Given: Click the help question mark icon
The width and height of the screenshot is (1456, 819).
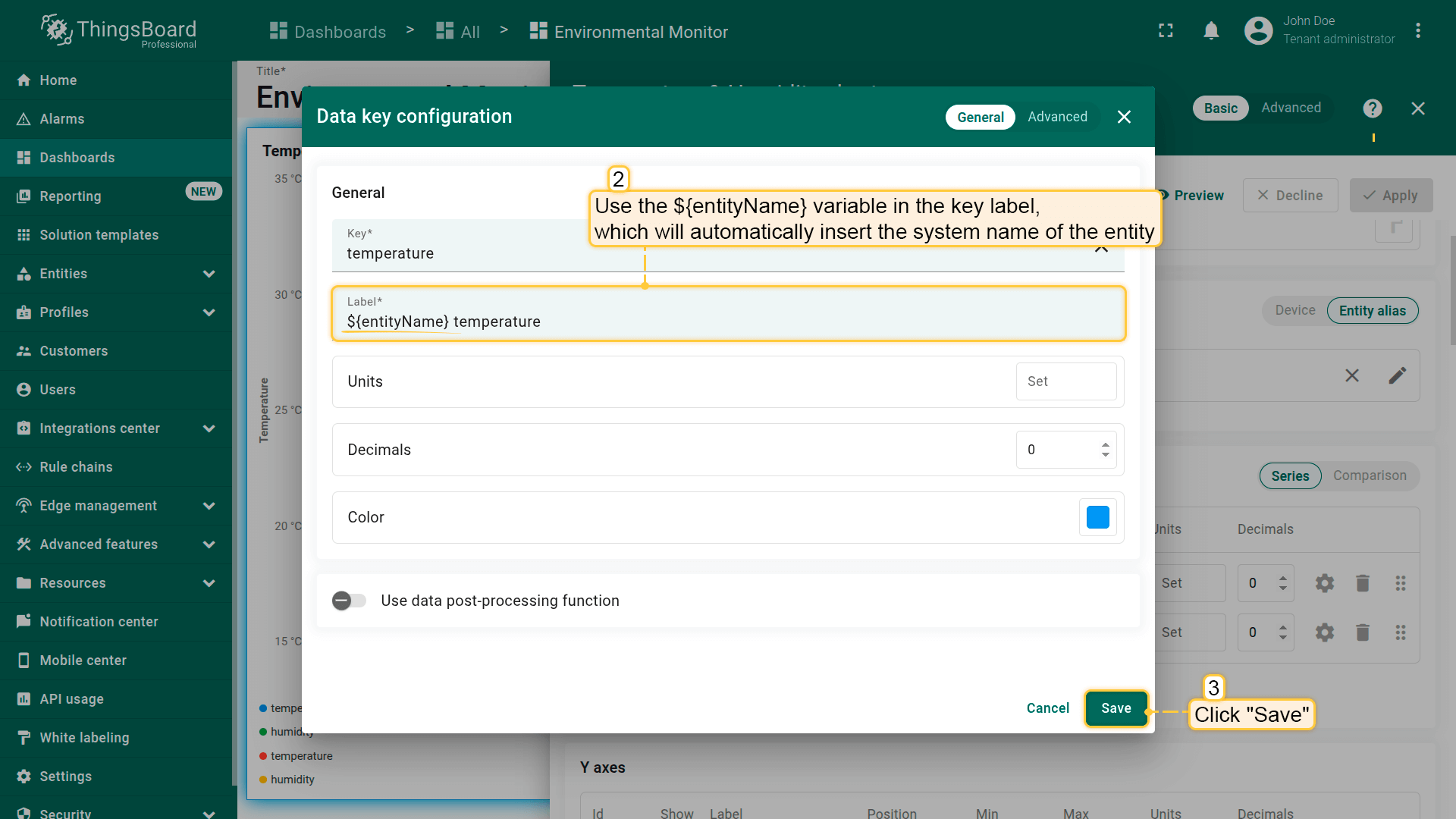Looking at the screenshot, I should click(1372, 108).
